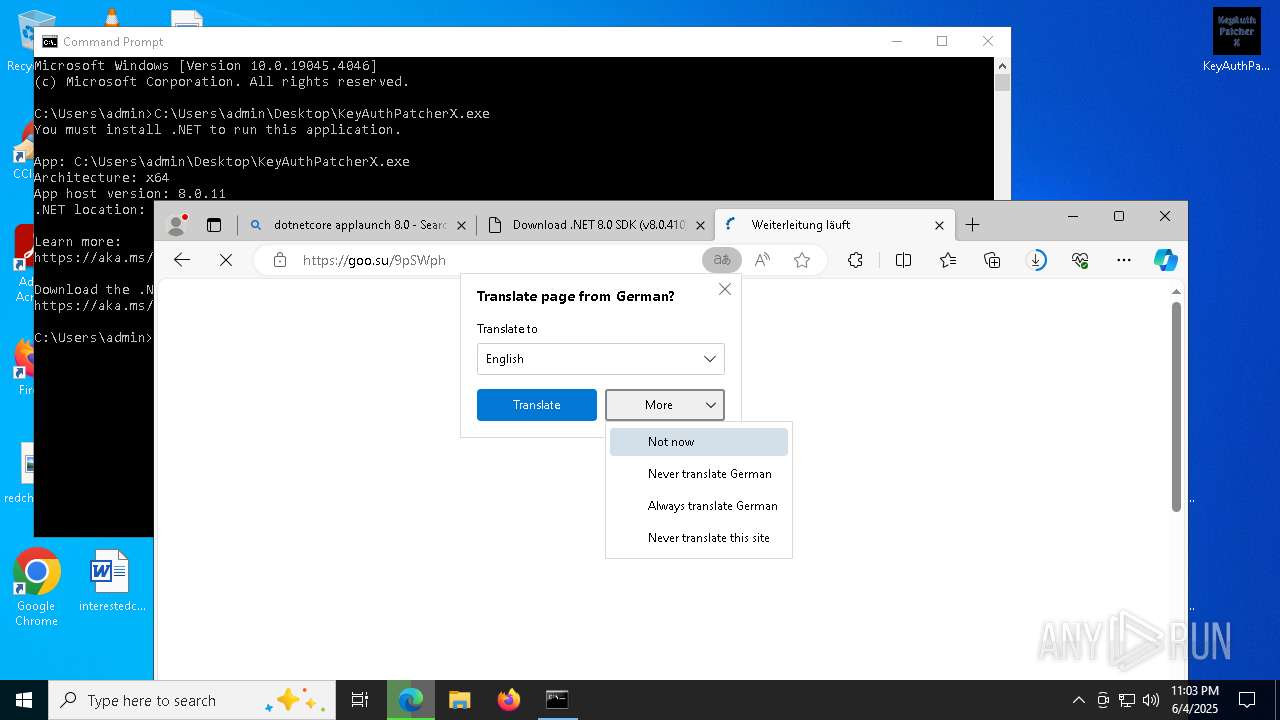This screenshot has width=1280, height=720.
Task: Open Browser essentials heart icon
Action: (1080, 260)
